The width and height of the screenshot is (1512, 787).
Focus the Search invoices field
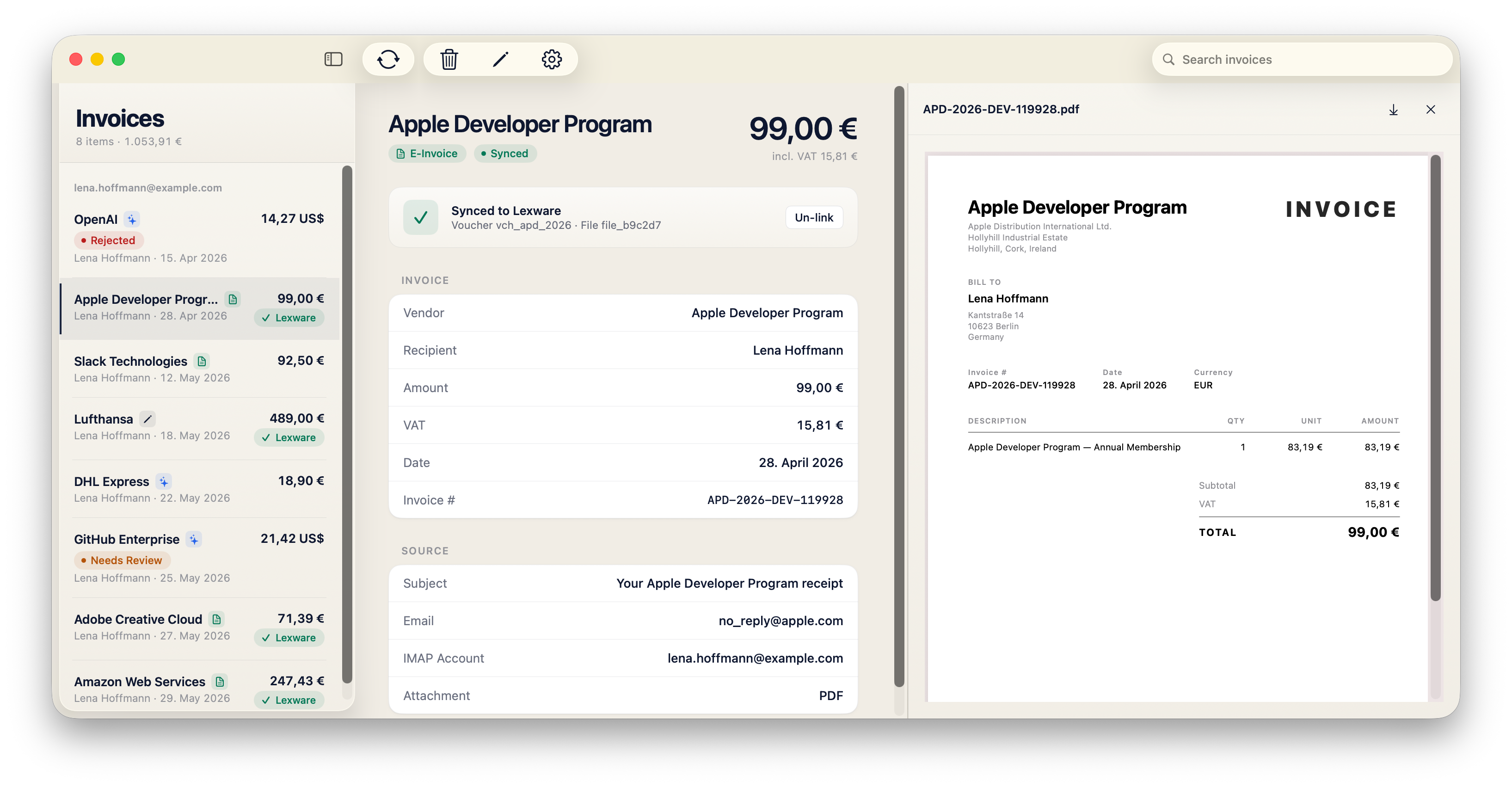(1302, 59)
